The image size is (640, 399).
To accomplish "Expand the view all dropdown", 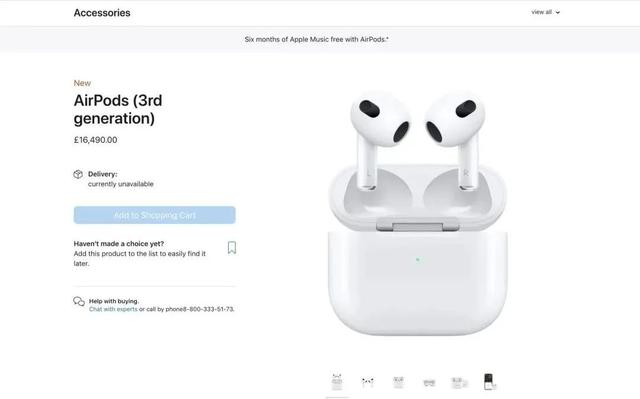I will (545, 12).
